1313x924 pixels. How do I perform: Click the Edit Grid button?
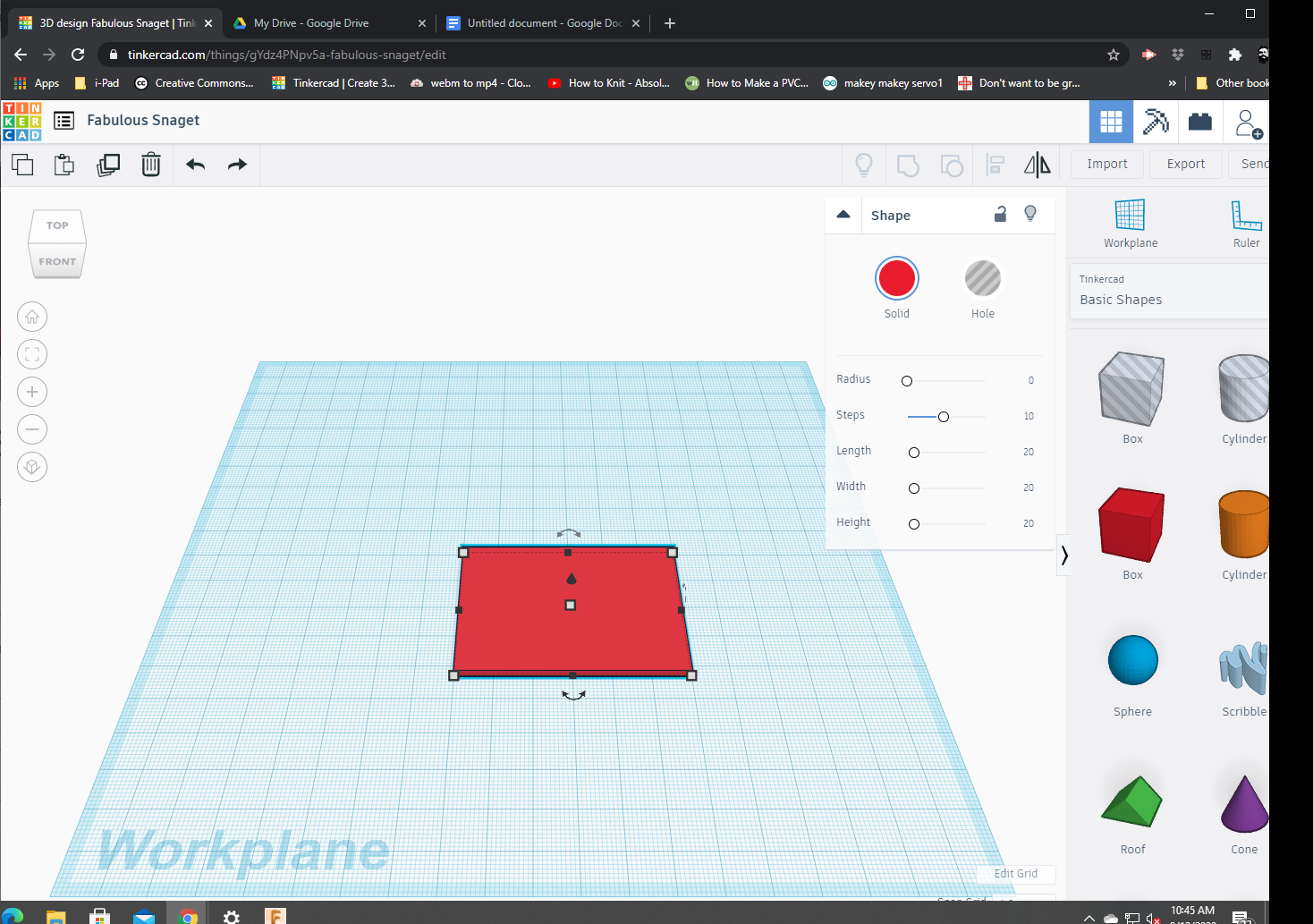(x=1015, y=874)
